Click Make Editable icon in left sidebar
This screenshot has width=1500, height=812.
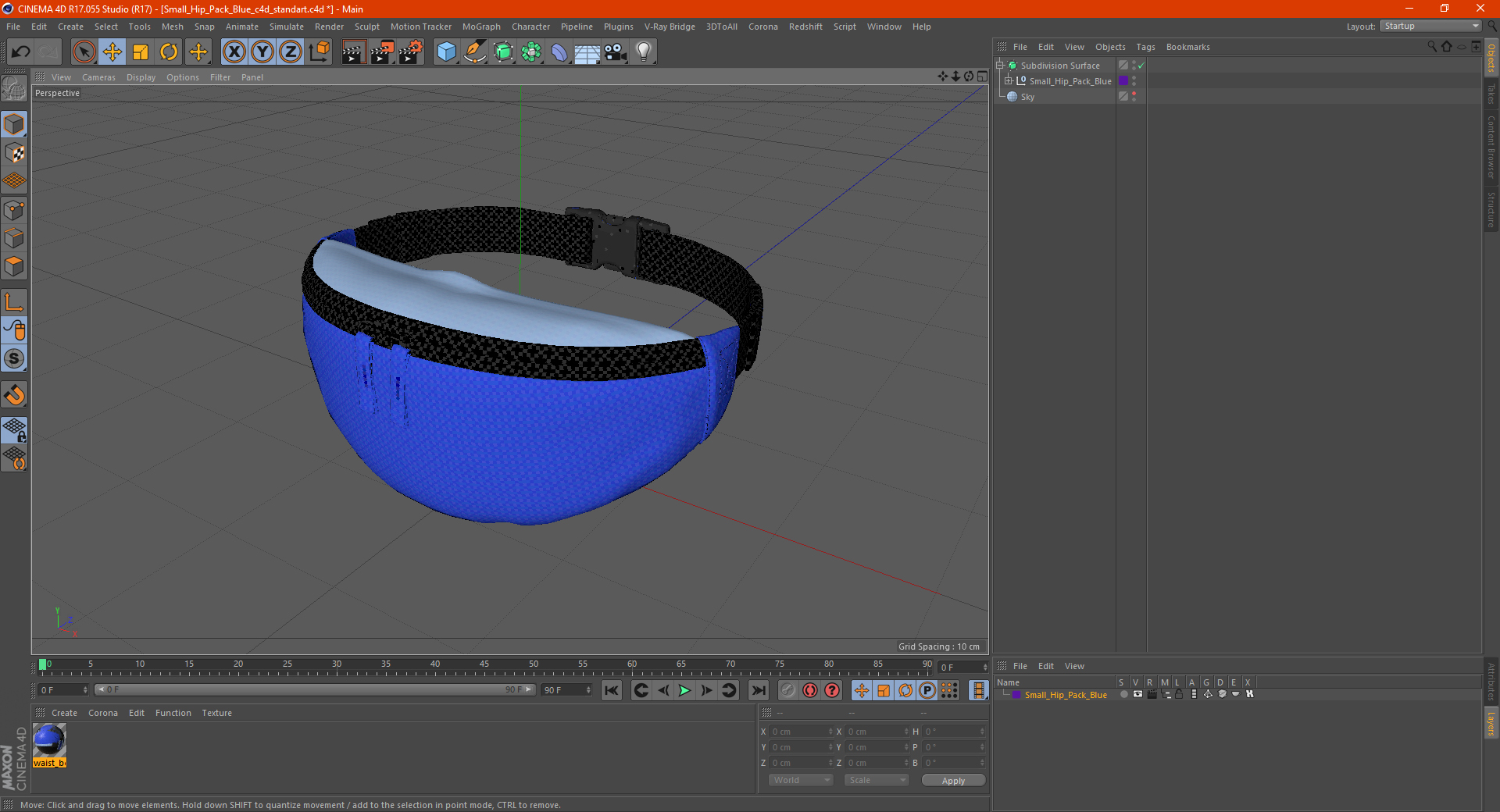14,89
